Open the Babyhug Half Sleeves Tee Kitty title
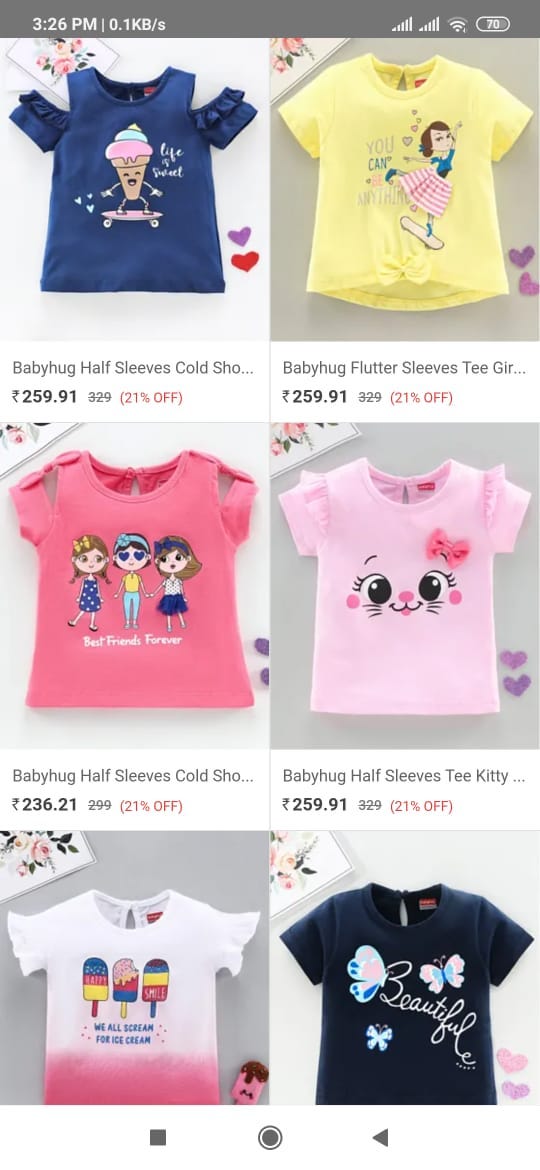This screenshot has width=540, height=1170. point(404,776)
